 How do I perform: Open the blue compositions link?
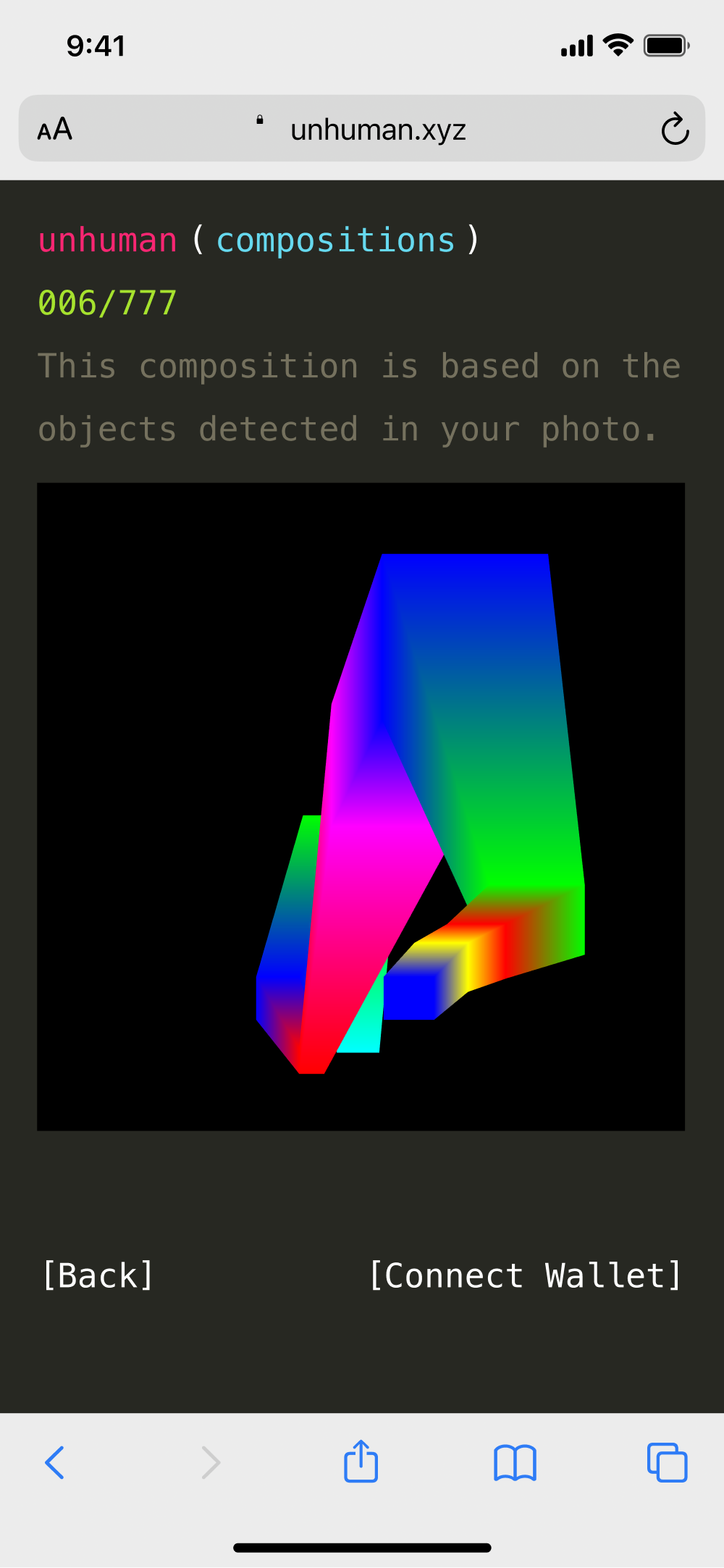(336, 240)
